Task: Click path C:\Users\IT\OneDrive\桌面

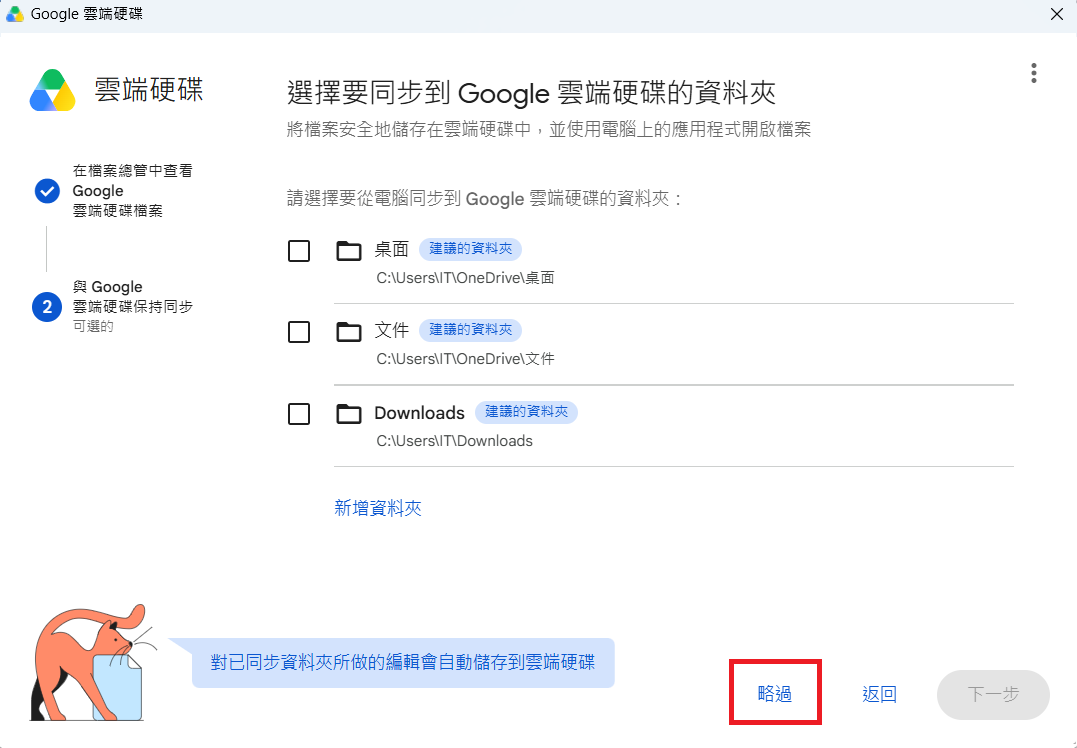Action: 465,278
